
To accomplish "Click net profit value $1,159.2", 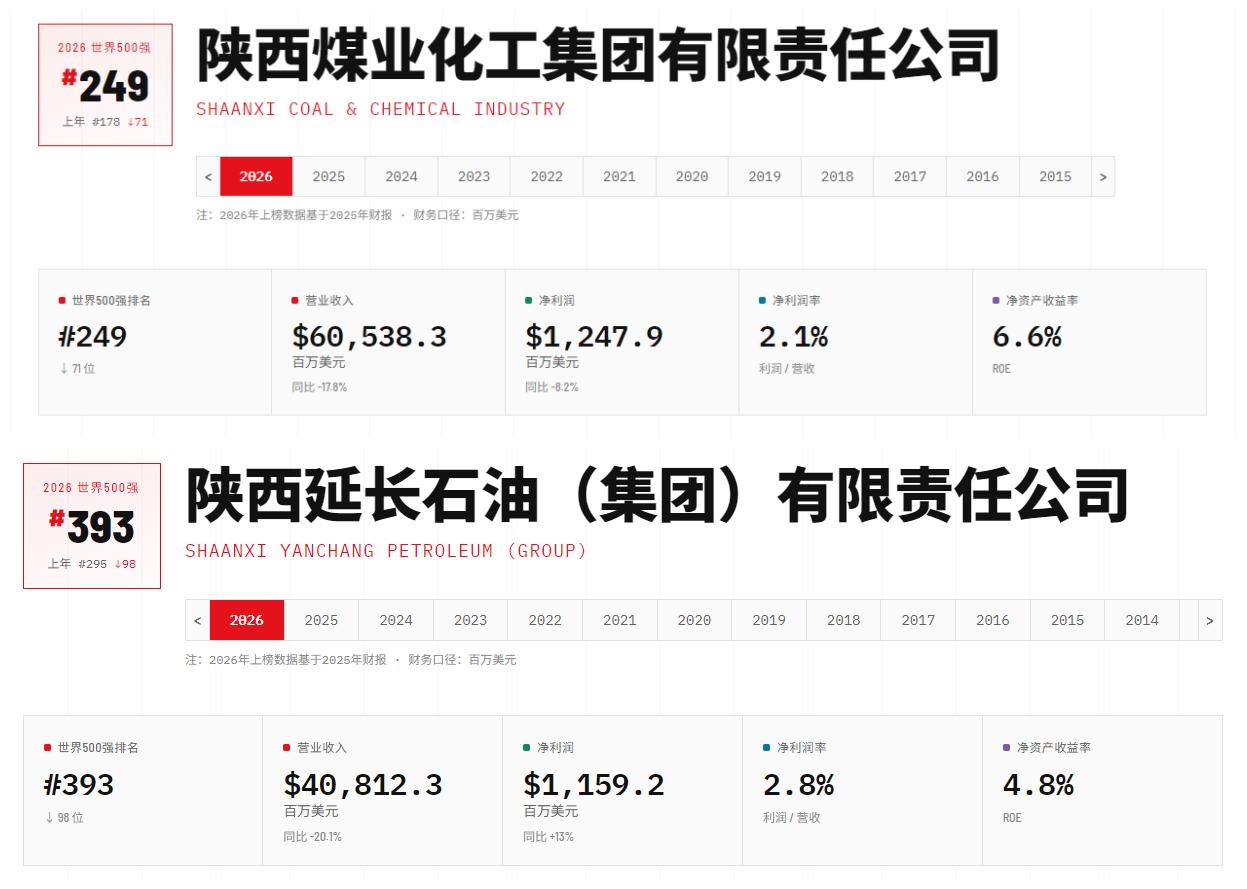I will click(x=594, y=784).
